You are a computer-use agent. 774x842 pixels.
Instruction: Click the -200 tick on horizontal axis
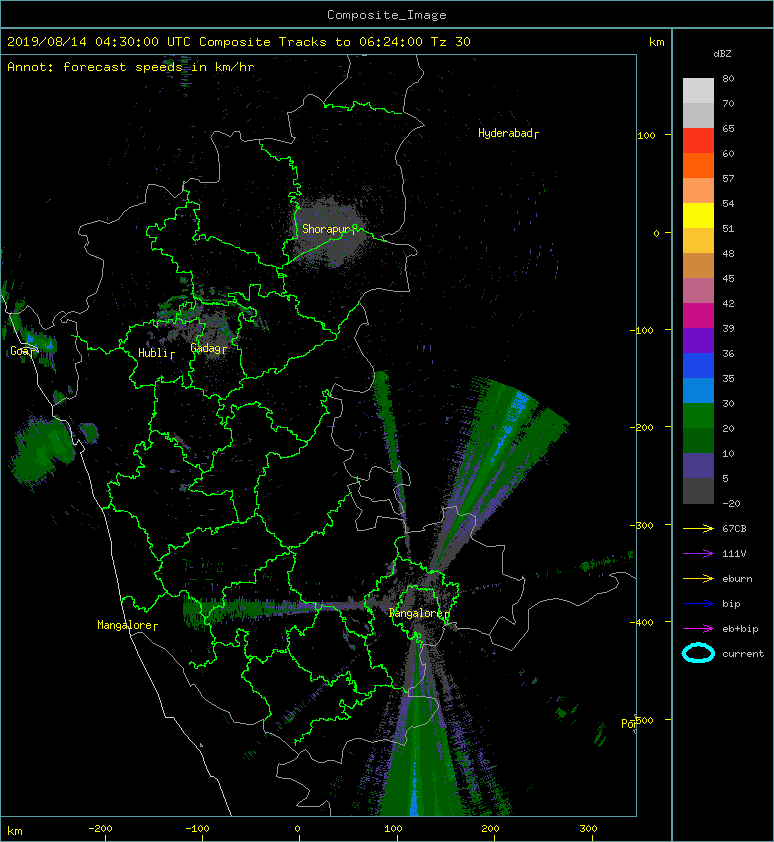(100, 829)
